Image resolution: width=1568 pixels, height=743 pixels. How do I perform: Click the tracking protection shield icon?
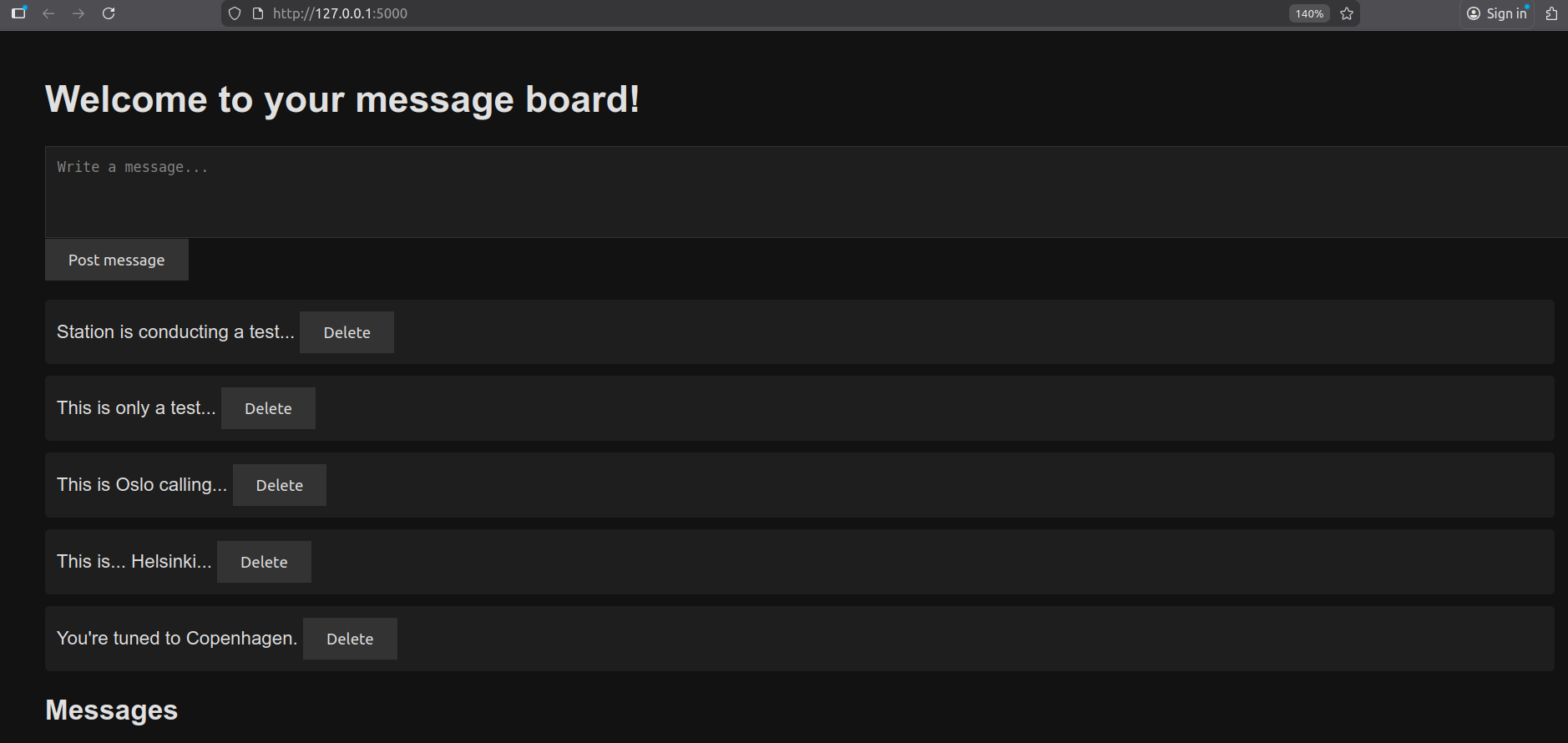click(235, 13)
